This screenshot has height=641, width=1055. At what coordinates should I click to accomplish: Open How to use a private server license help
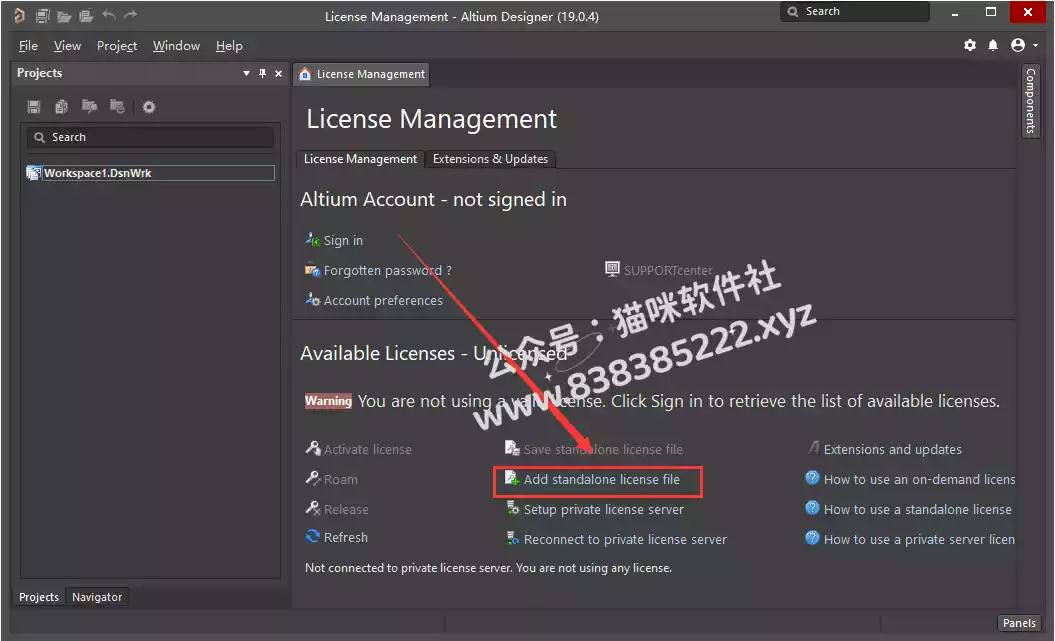[919, 539]
